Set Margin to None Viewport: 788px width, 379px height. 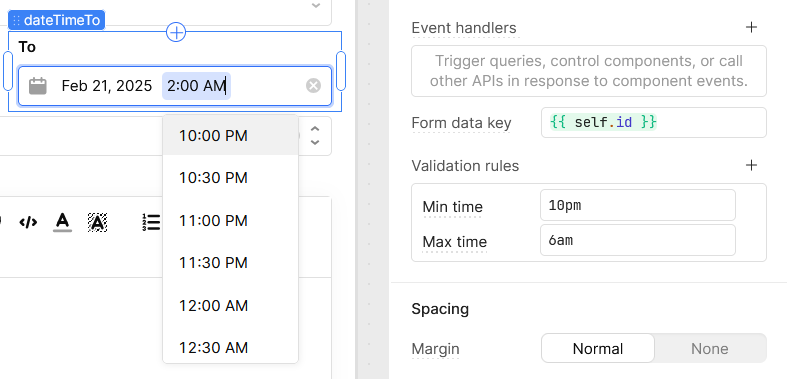pyautogui.click(x=710, y=348)
